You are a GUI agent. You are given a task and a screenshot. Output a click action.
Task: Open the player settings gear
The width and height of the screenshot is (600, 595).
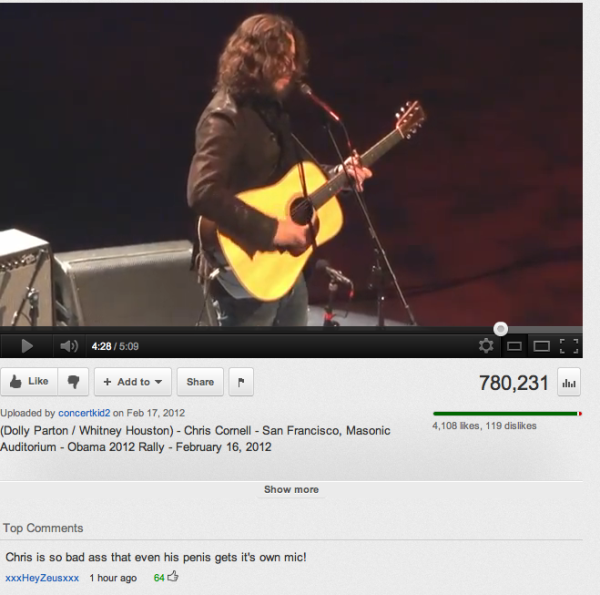click(x=486, y=346)
